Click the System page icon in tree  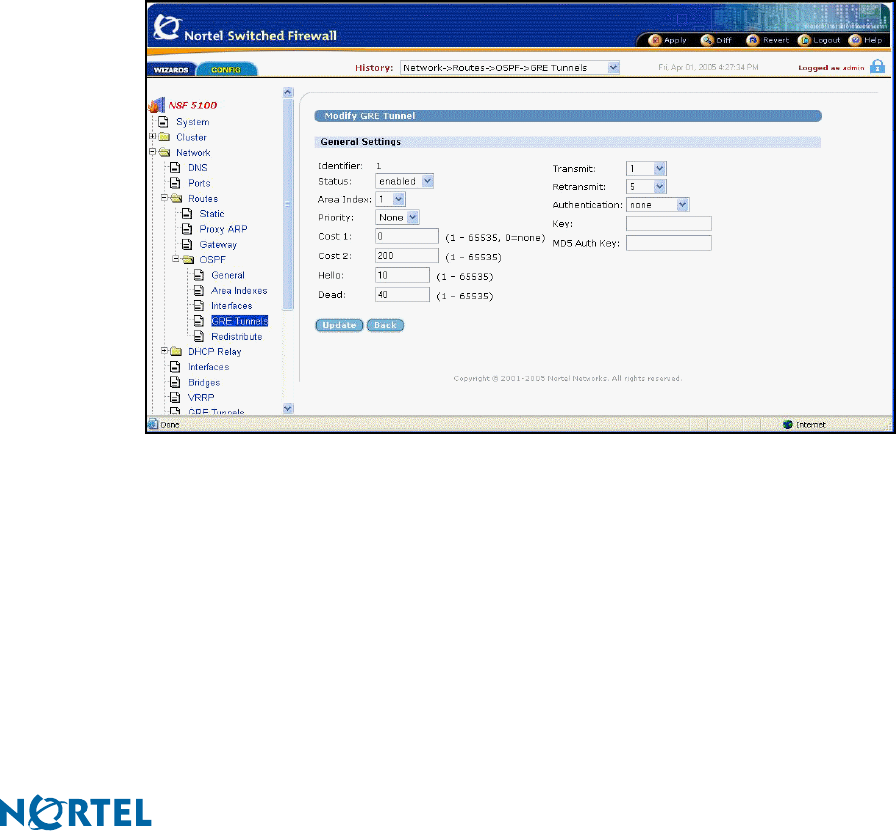click(163, 122)
